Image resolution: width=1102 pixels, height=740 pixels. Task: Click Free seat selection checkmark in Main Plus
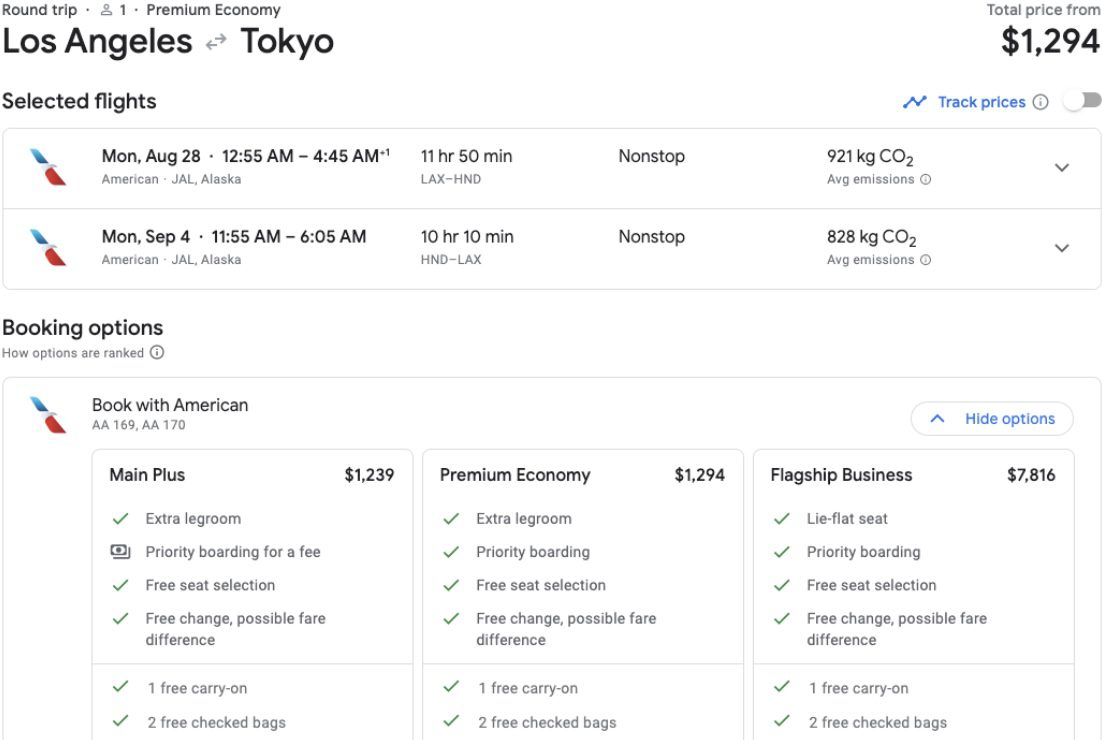point(120,585)
